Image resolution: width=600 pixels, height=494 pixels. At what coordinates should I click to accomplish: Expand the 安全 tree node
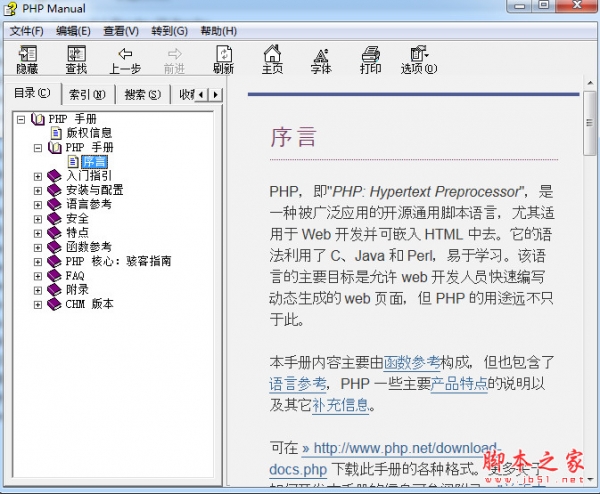pos(38,219)
